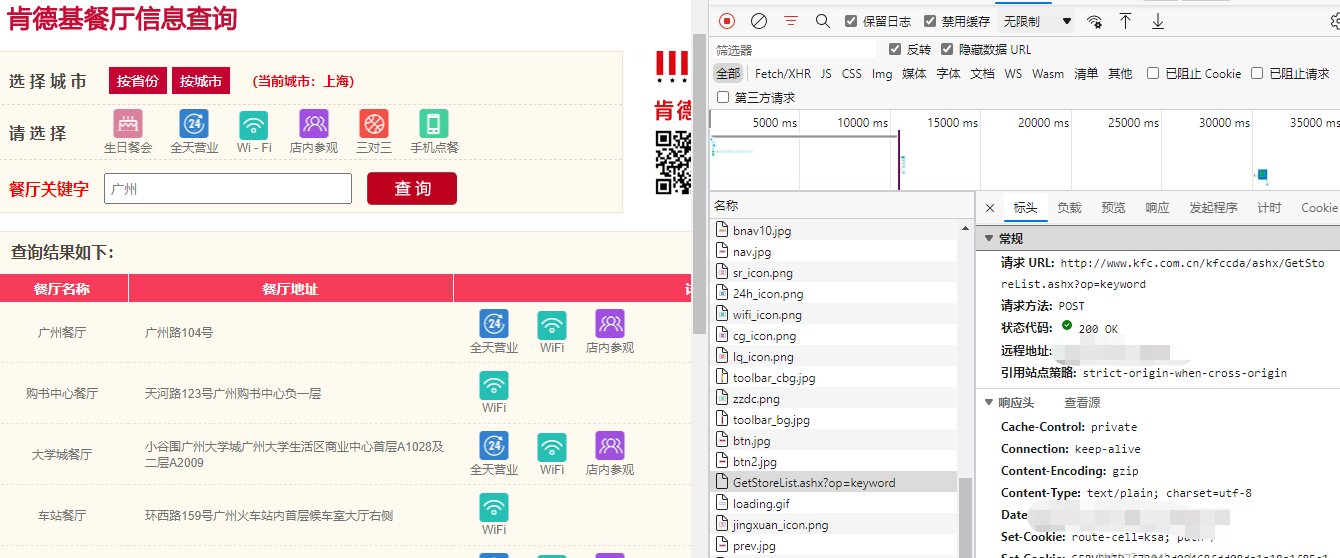Filter requests by Fetch/XHR

783,73
